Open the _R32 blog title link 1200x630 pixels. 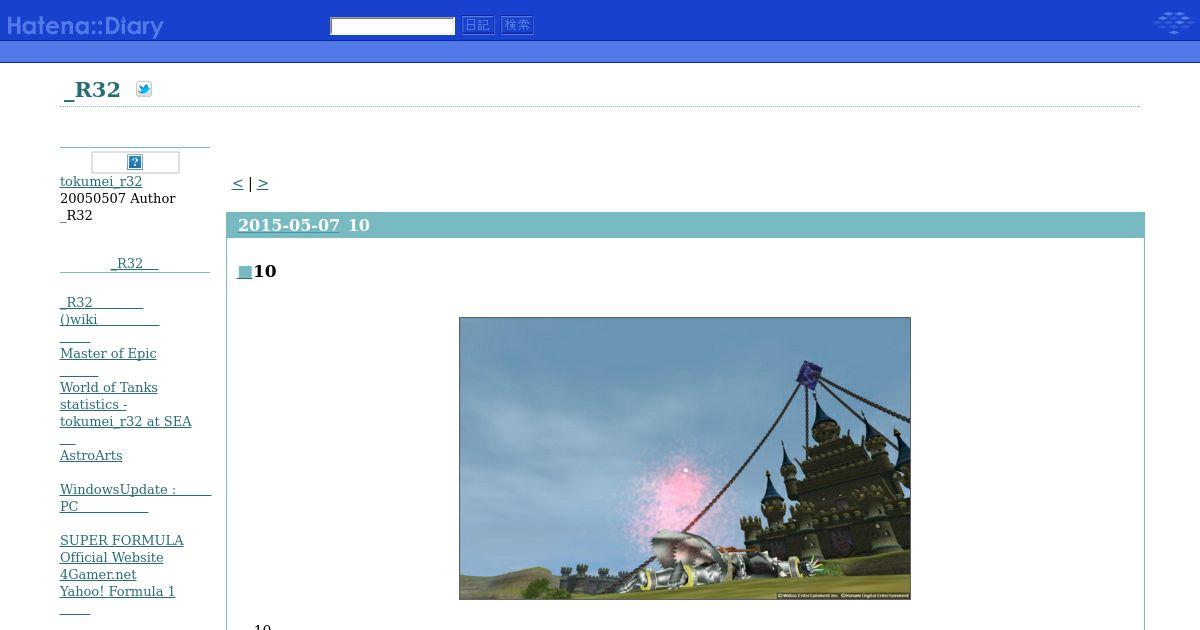[x=92, y=90]
